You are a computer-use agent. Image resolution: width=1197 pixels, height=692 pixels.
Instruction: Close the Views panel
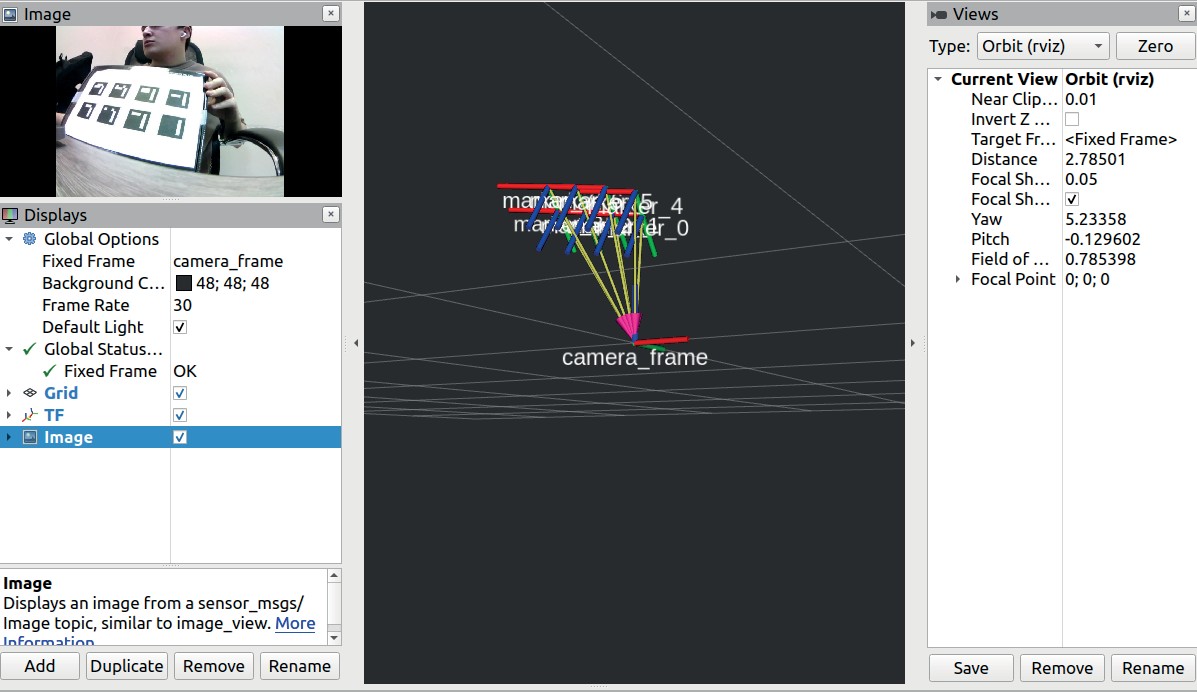click(x=1185, y=14)
